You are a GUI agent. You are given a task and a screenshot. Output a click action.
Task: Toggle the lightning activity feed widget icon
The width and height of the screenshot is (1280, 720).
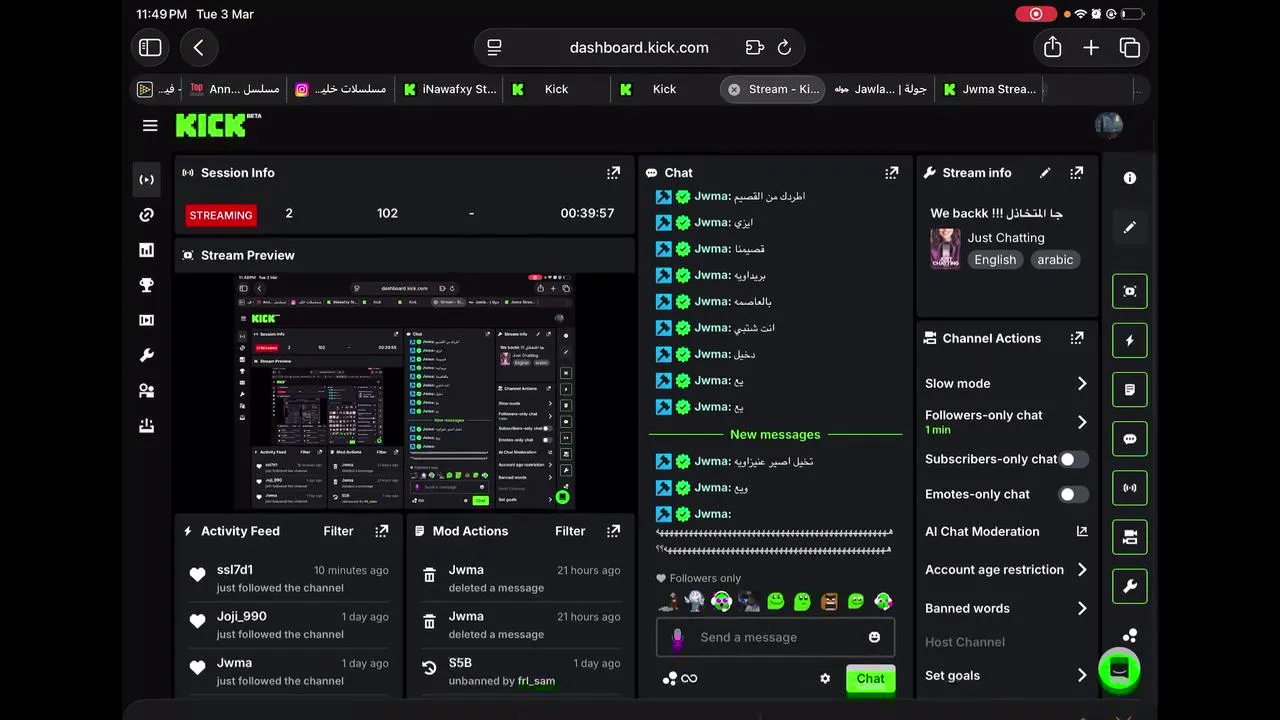pos(1130,340)
